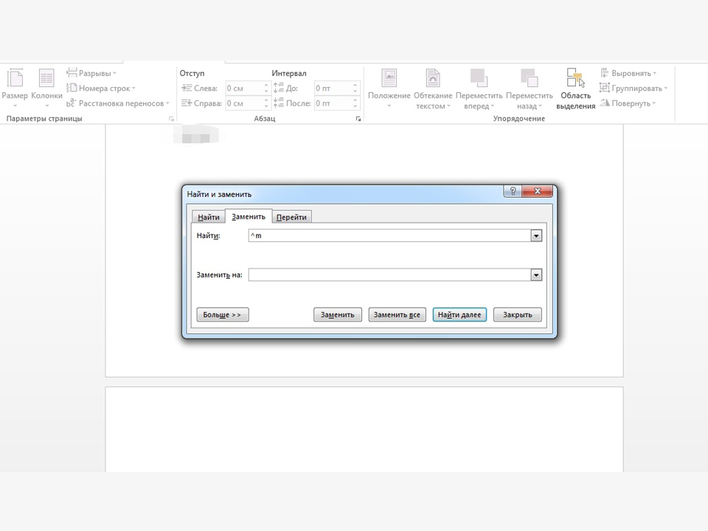The width and height of the screenshot is (708, 531).
Task: Click the Найти search text field
Action: 389,236
